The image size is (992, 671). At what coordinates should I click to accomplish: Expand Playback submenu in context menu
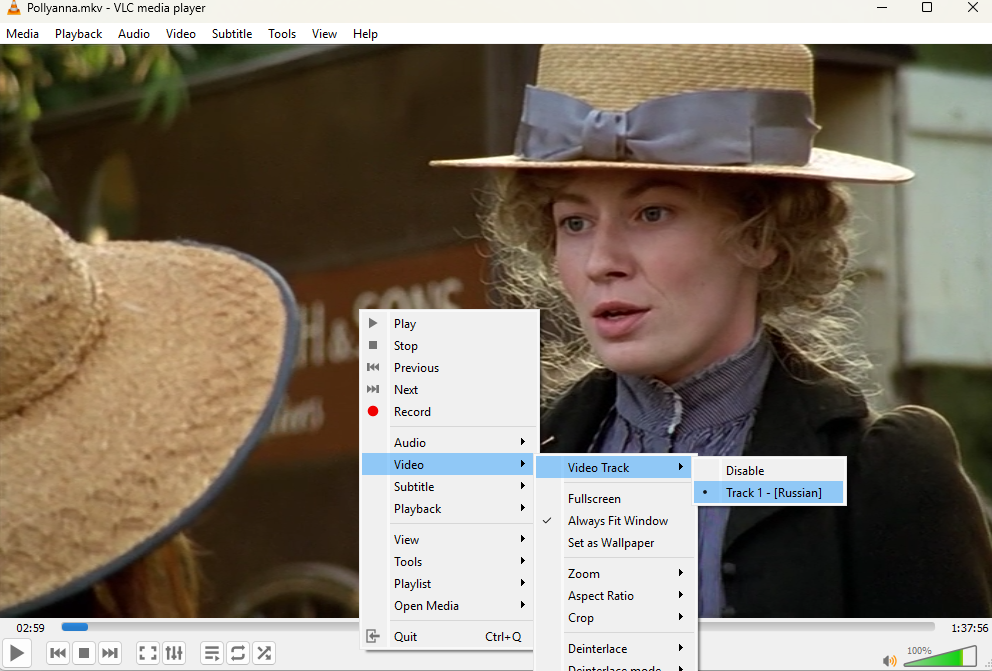[449, 508]
